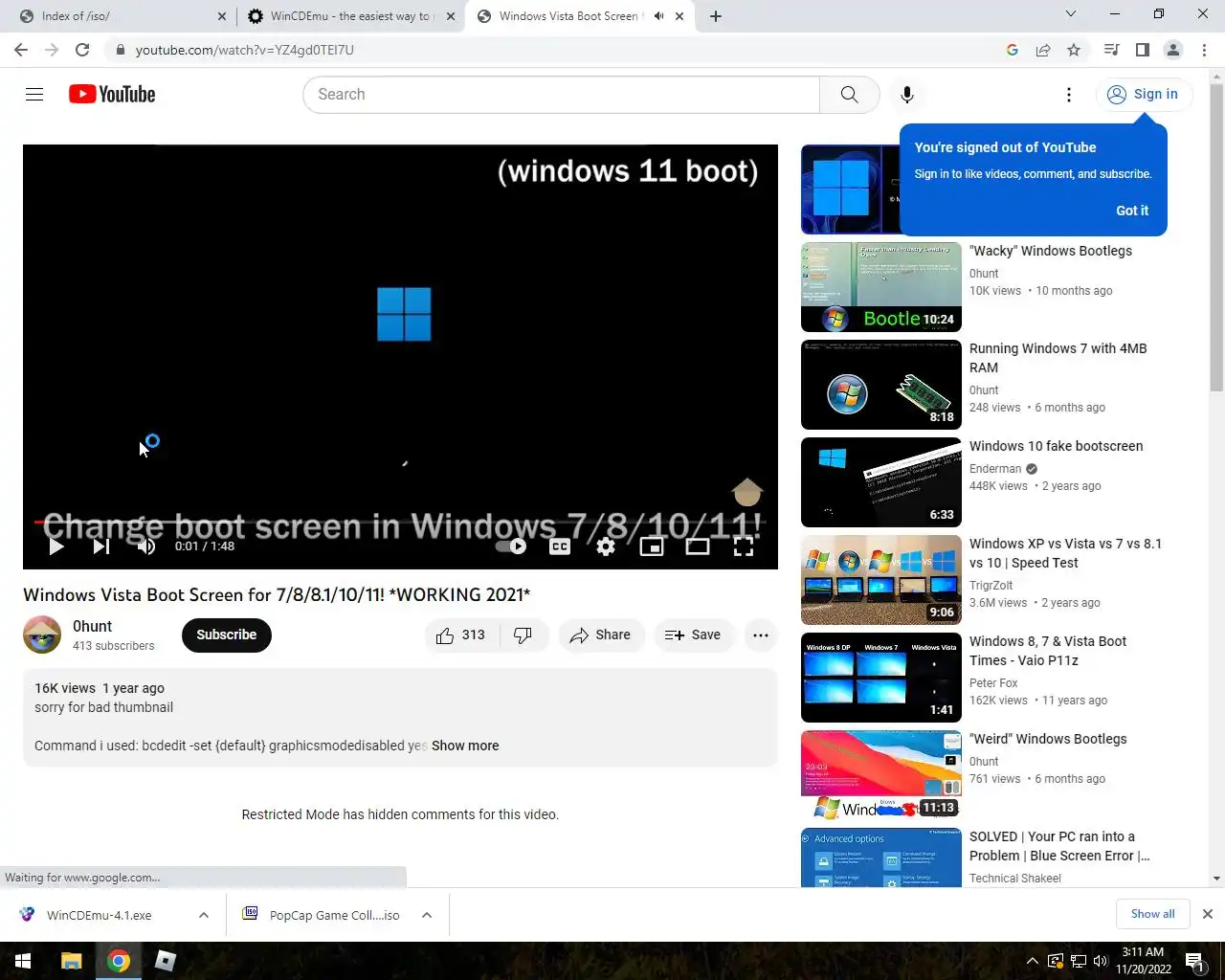This screenshot has width=1225, height=980.
Task: Click the page vertical scrollbar
Action: 1216,237
